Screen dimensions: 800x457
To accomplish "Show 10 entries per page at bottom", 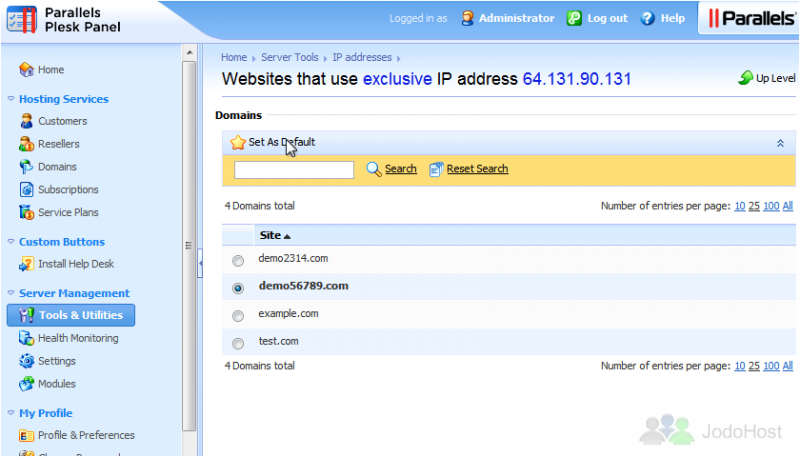I will [x=740, y=366].
